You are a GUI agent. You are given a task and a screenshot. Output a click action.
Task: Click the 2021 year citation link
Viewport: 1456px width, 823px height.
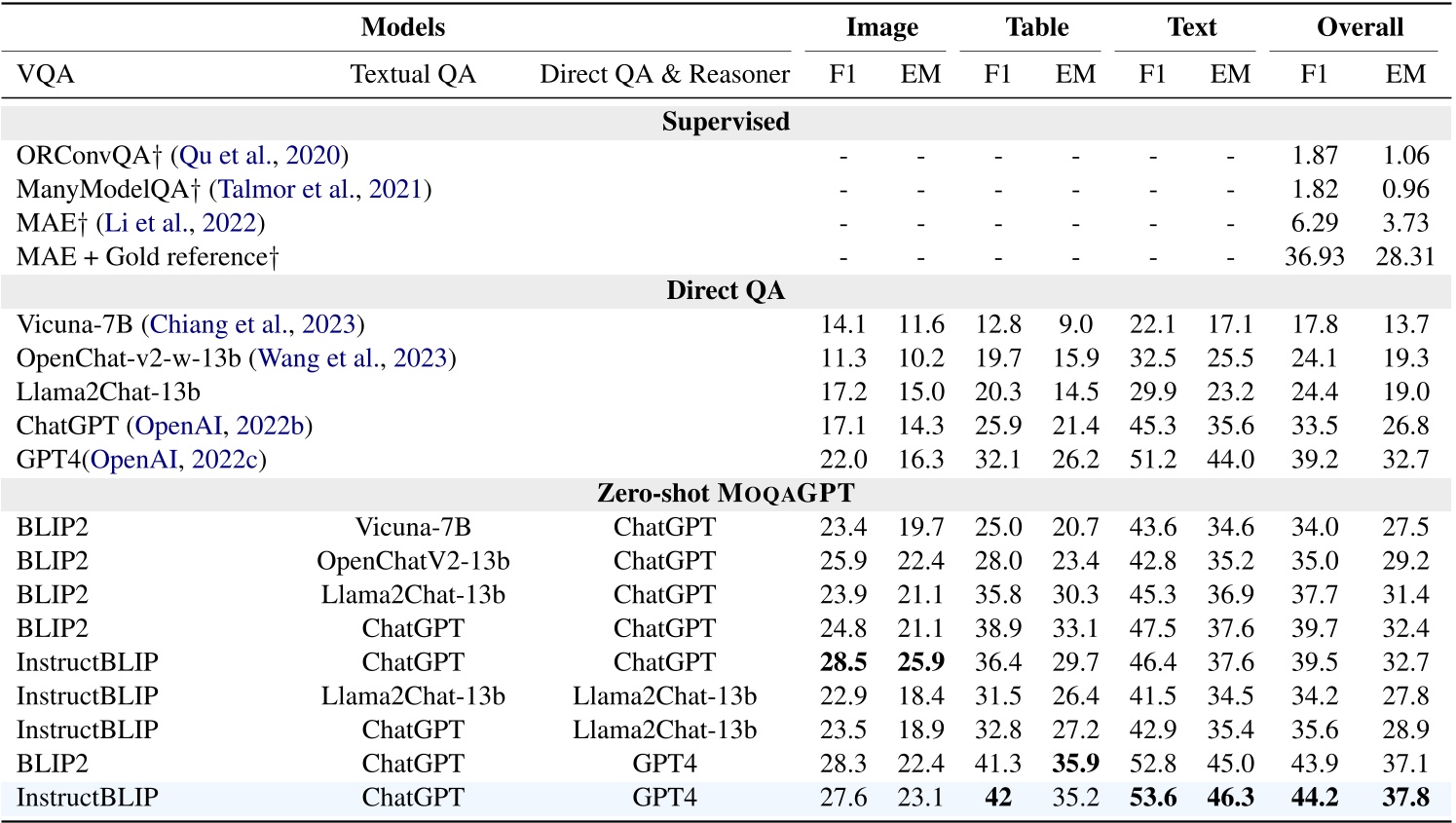coord(396,190)
